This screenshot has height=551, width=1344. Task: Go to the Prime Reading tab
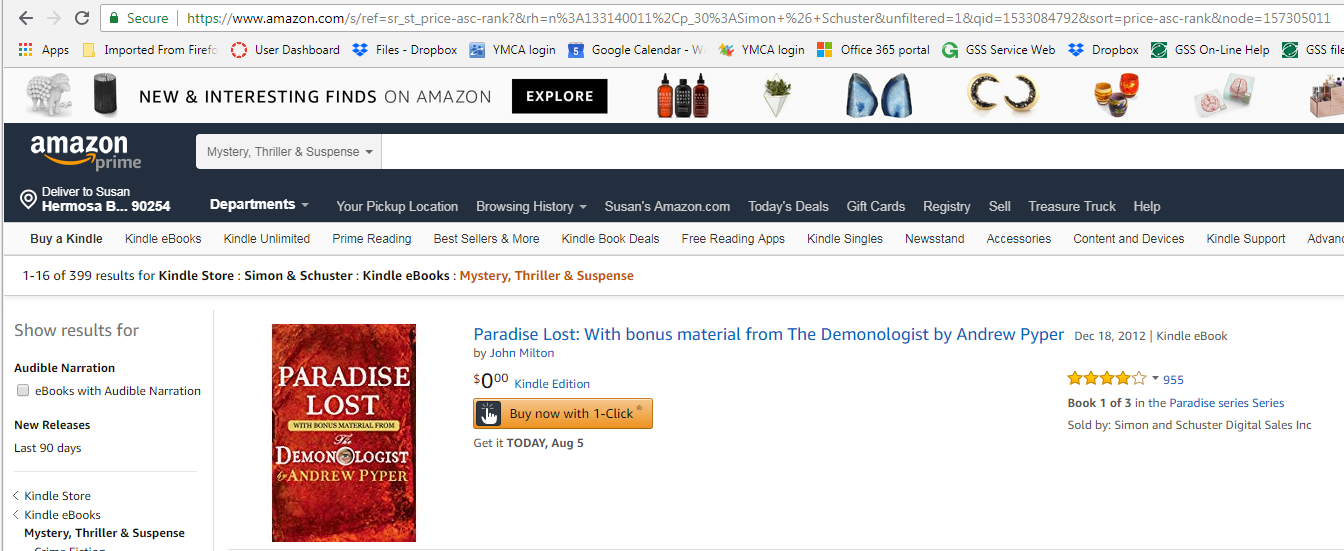(371, 239)
